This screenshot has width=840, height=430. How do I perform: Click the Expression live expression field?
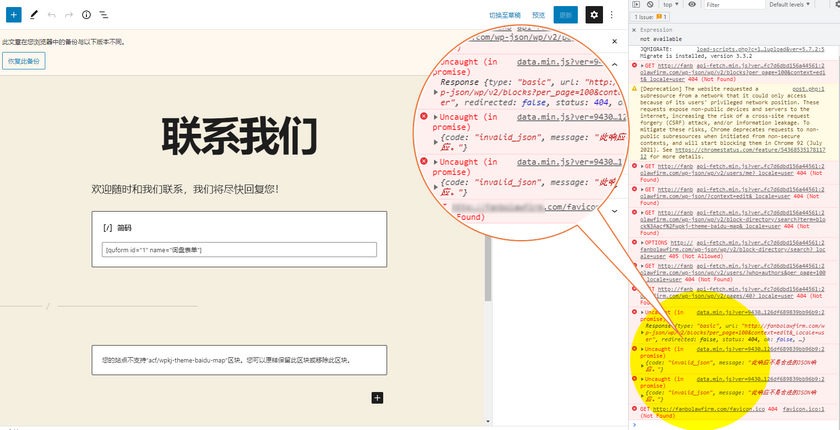coord(656,30)
